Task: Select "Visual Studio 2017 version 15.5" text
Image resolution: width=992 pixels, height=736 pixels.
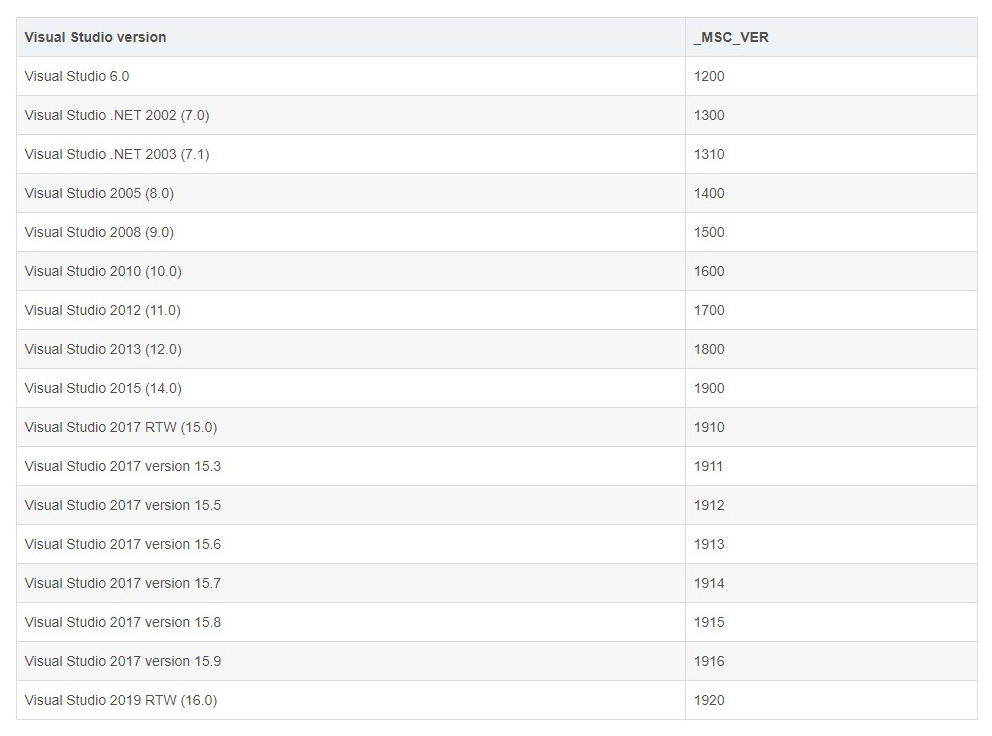Action: [123, 505]
